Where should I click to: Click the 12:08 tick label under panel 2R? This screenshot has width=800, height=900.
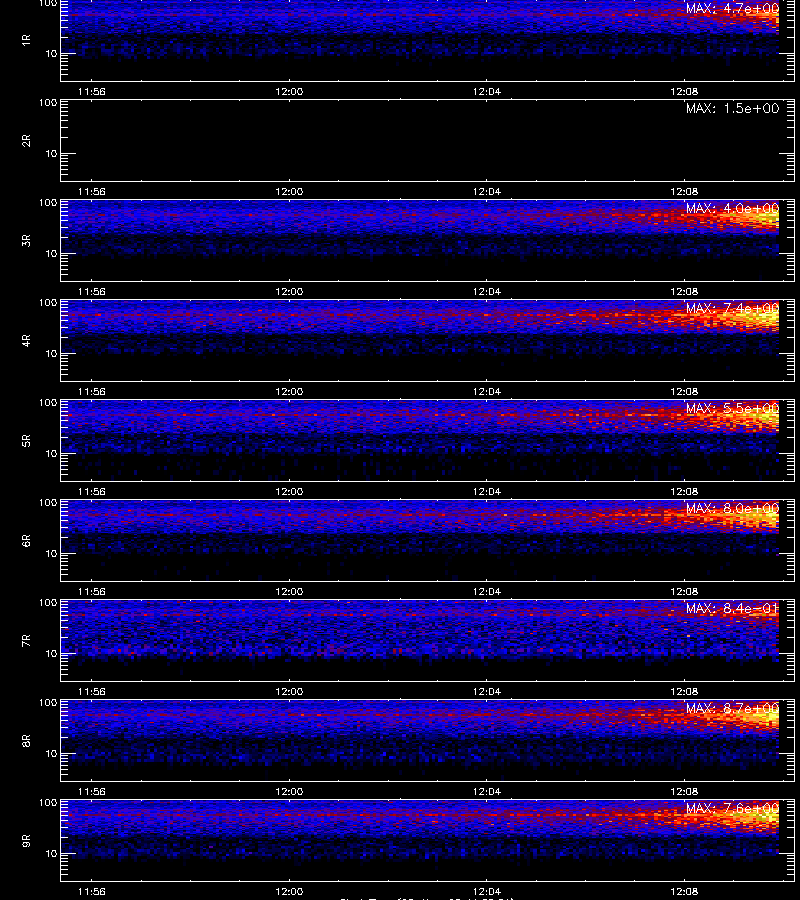(x=684, y=192)
